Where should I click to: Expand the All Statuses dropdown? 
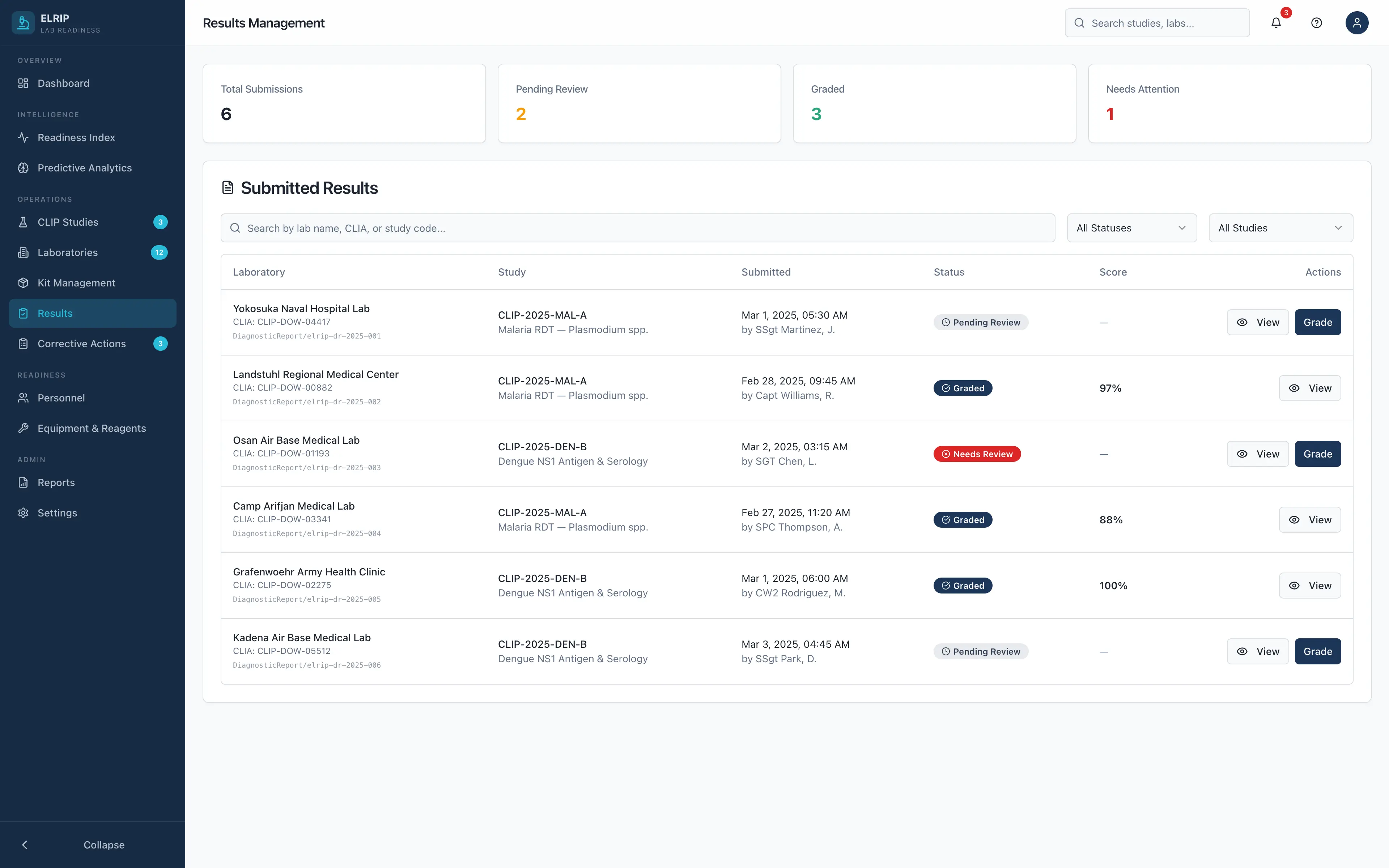point(1131,228)
